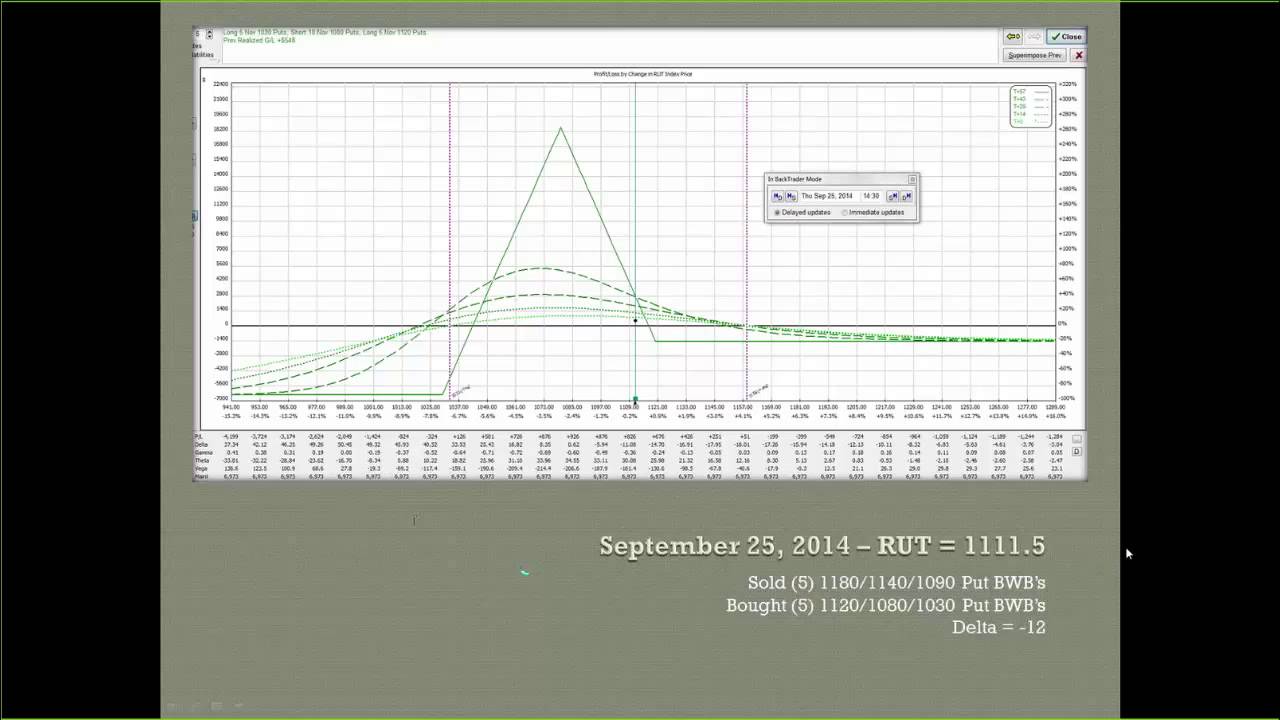Click the small button above the D button
The height and width of the screenshot is (720, 1280).
point(1077,439)
